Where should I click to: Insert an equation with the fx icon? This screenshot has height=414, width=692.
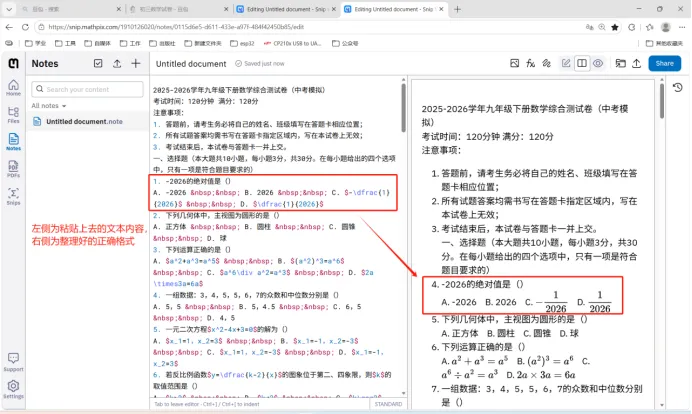coord(530,64)
